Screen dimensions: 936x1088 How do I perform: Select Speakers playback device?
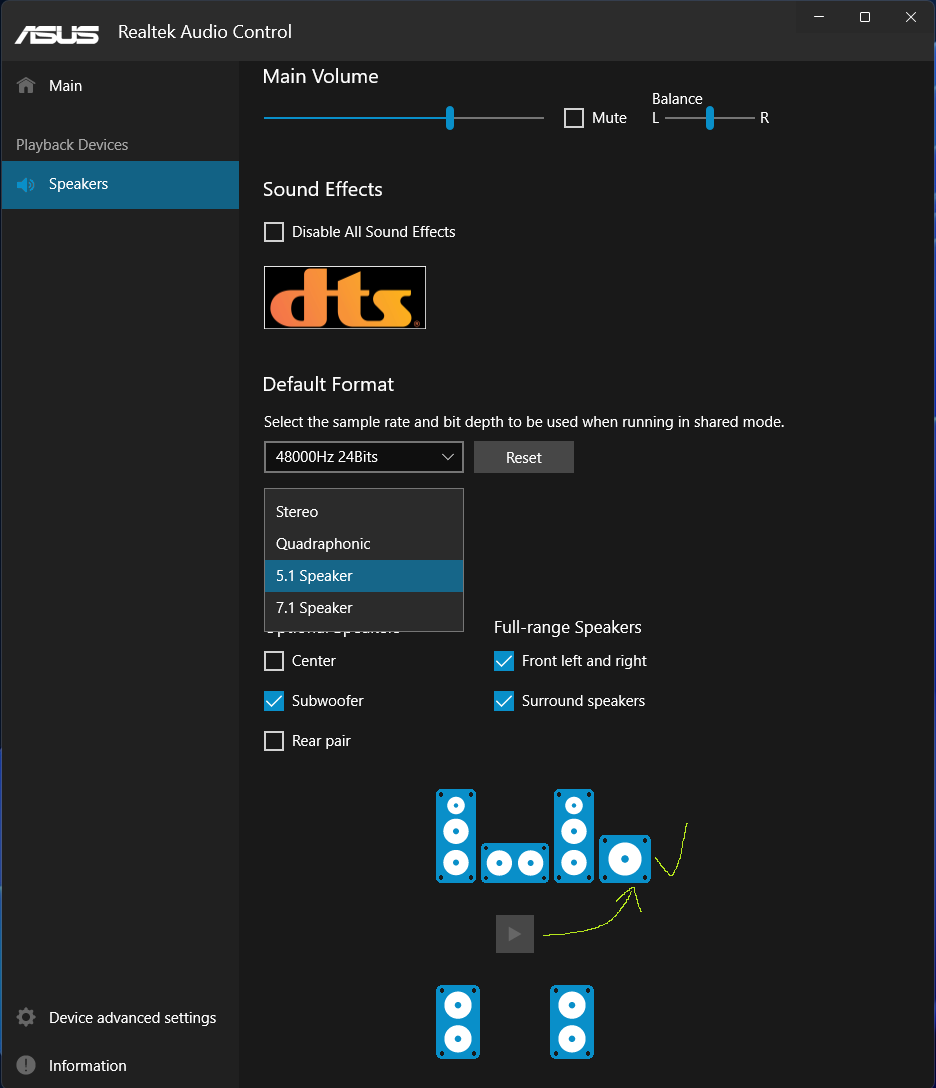tap(120, 185)
